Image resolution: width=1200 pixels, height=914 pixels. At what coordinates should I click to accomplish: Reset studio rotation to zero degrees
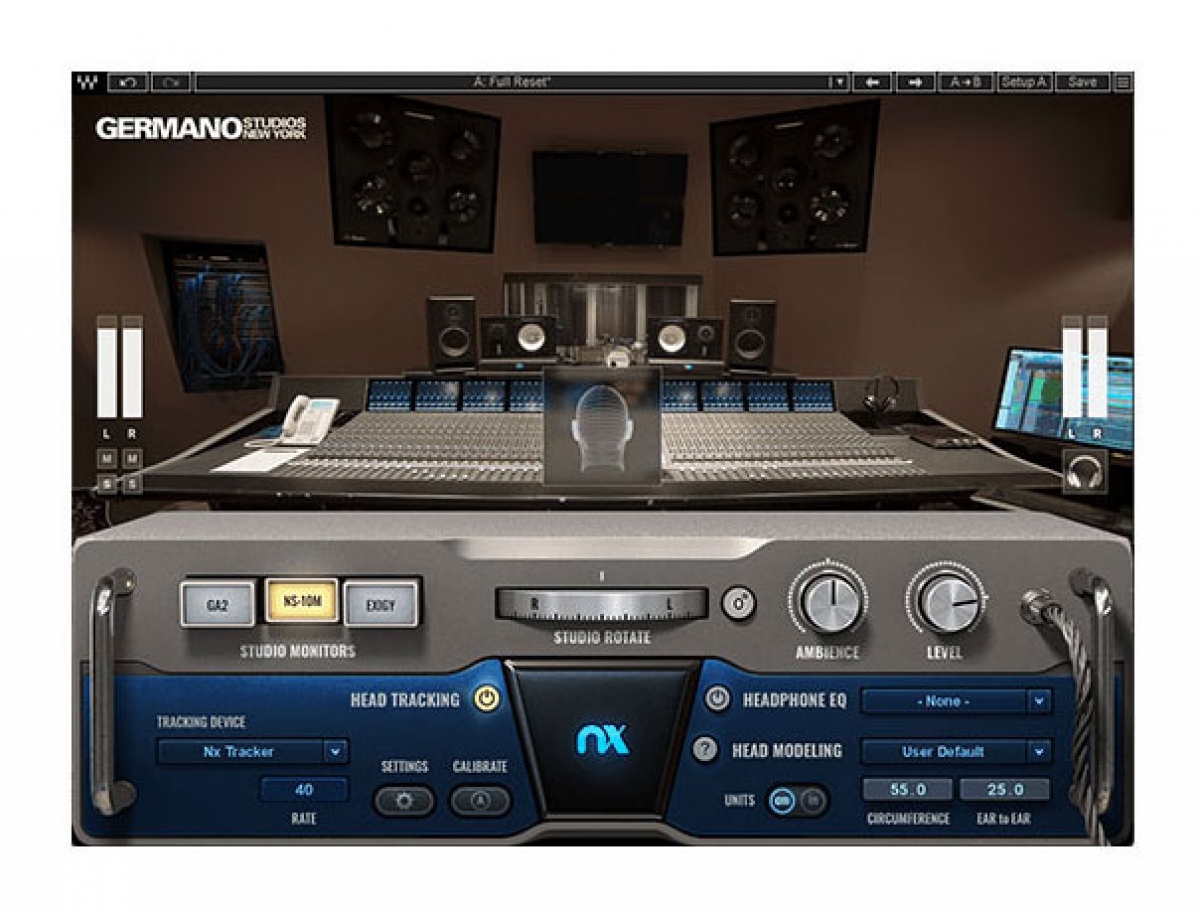coord(738,603)
